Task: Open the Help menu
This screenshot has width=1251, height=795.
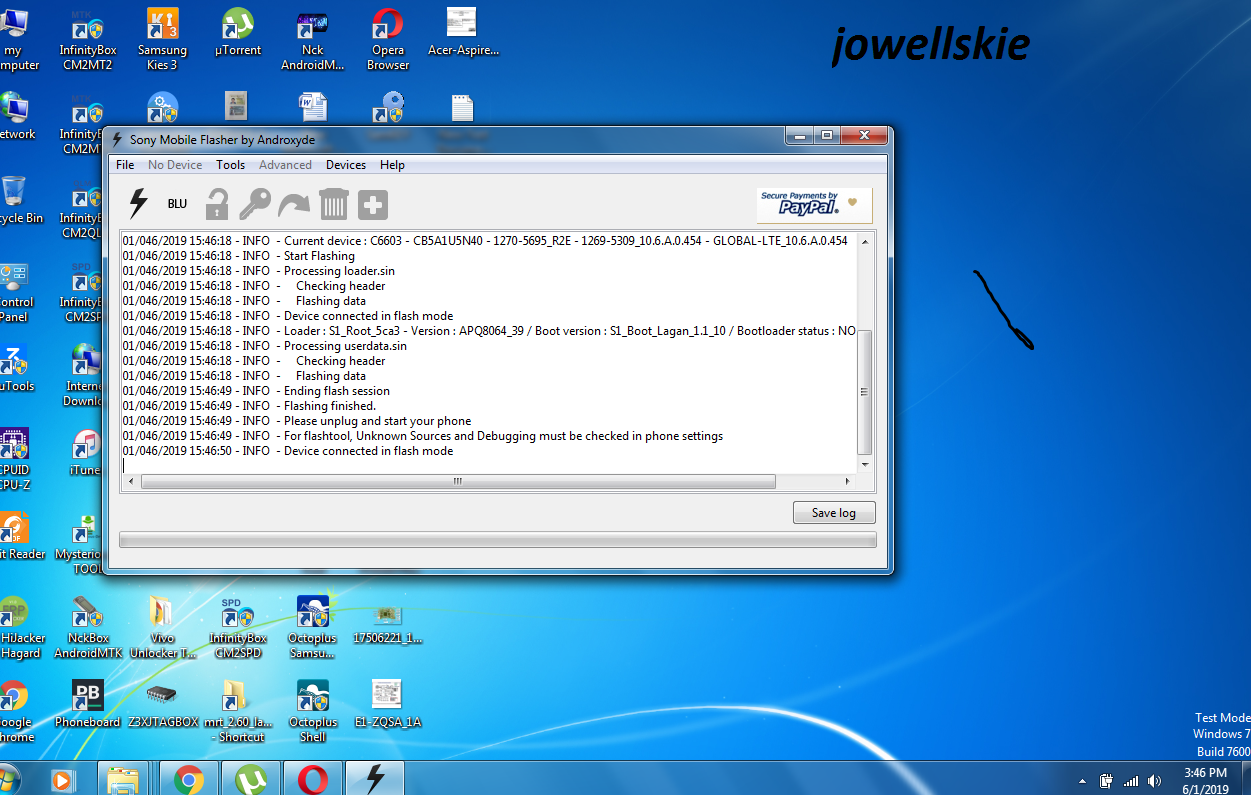Action: tap(392, 165)
